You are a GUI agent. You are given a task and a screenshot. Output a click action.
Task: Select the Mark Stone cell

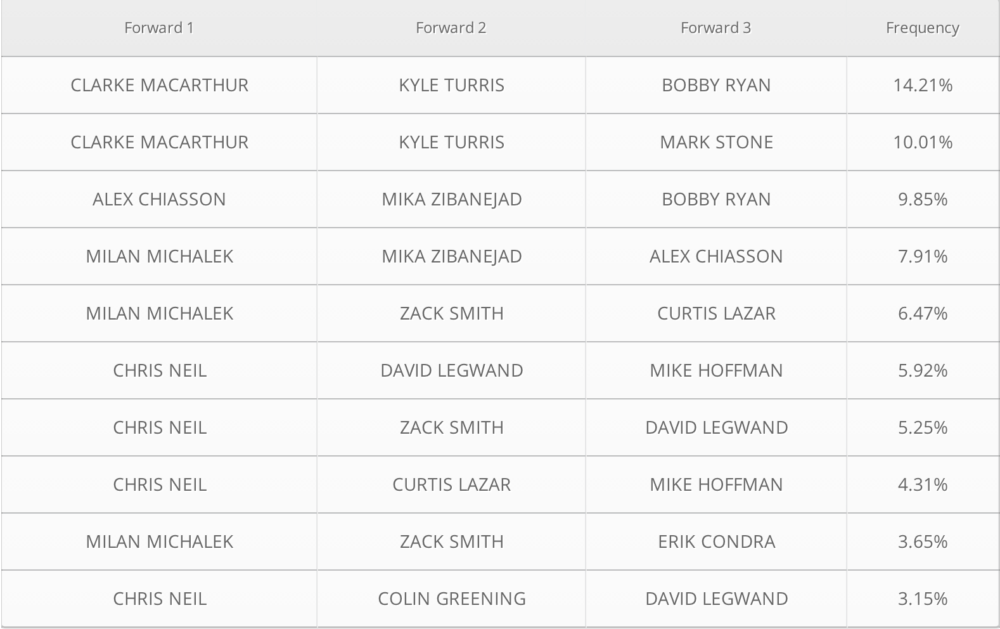(x=716, y=142)
